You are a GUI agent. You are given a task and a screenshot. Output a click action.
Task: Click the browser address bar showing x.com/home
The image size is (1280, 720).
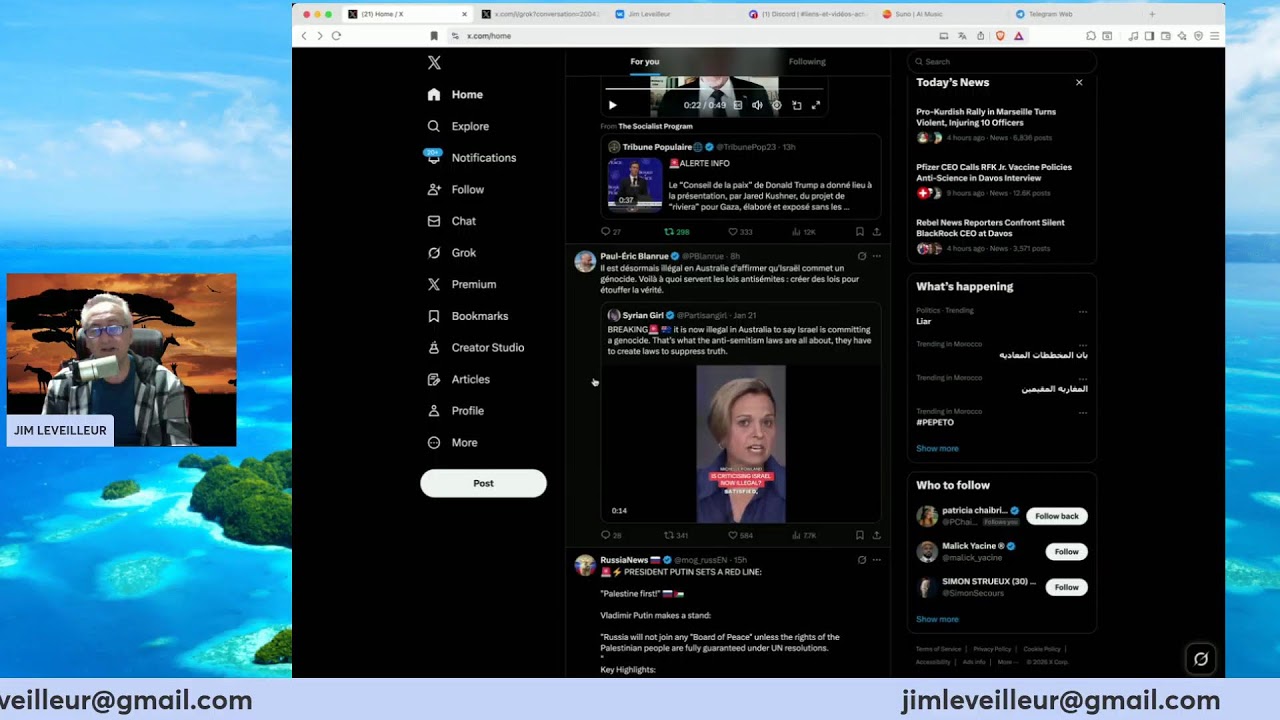[x=690, y=36]
